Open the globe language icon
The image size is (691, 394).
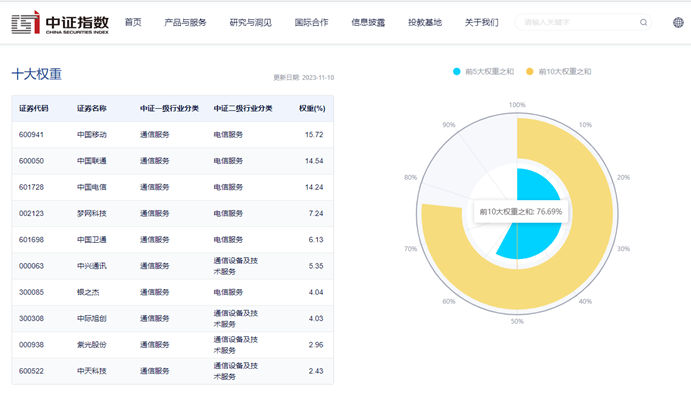tap(678, 22)
